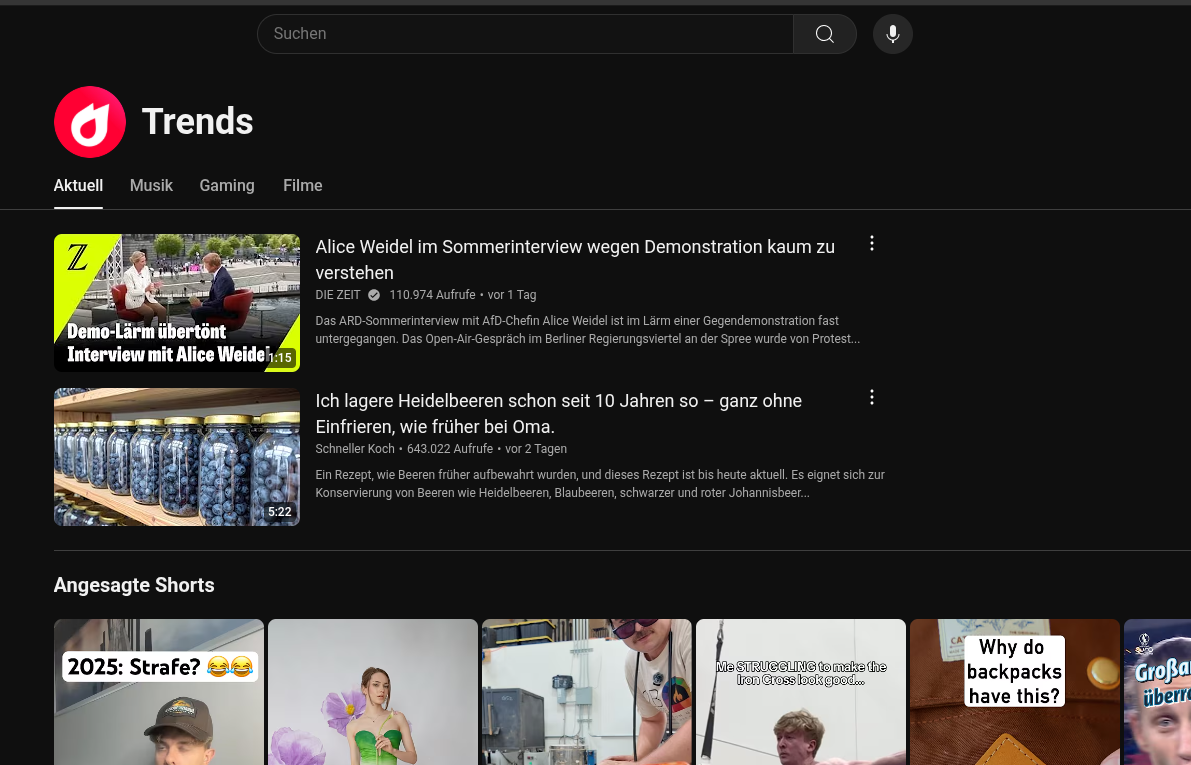The image size is (1191, 765).
Task: Open the '2025: Strafe?' short
Action: click(x=159, y=692)
